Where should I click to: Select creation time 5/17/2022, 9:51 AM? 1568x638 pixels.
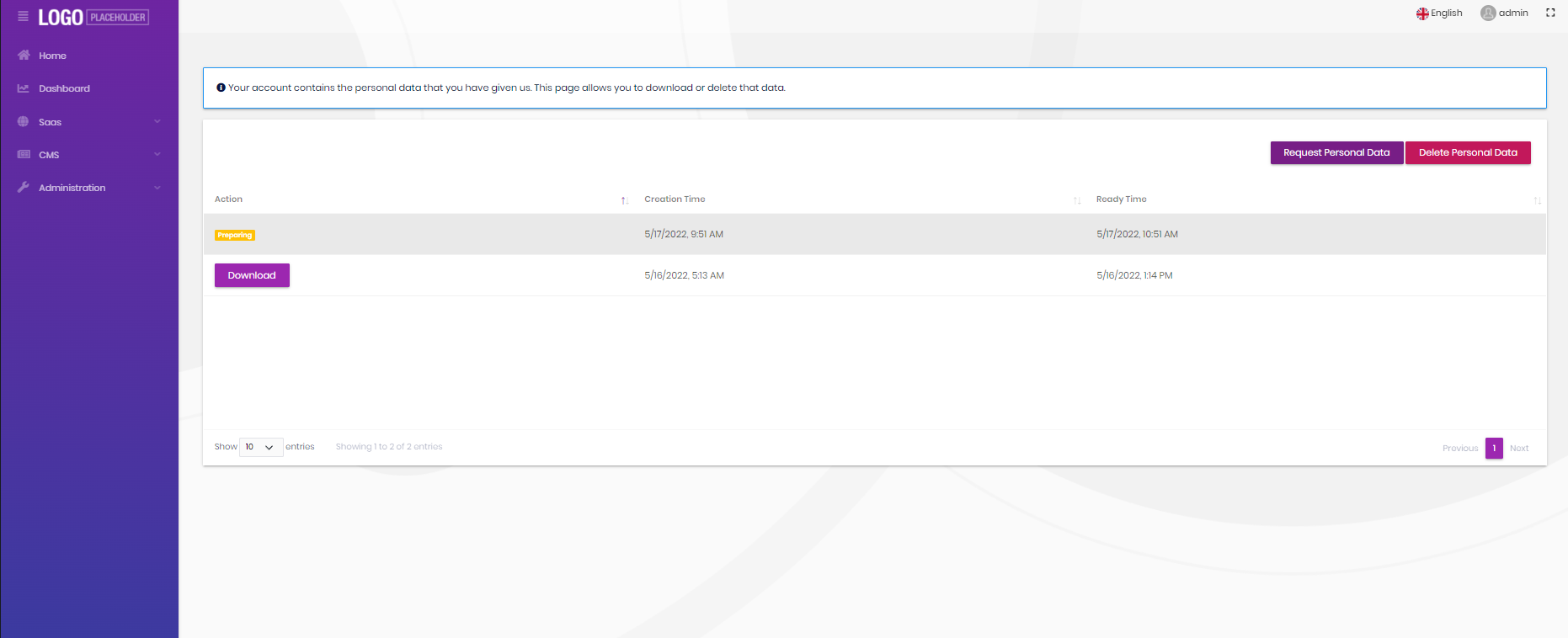tap(684, 234)
